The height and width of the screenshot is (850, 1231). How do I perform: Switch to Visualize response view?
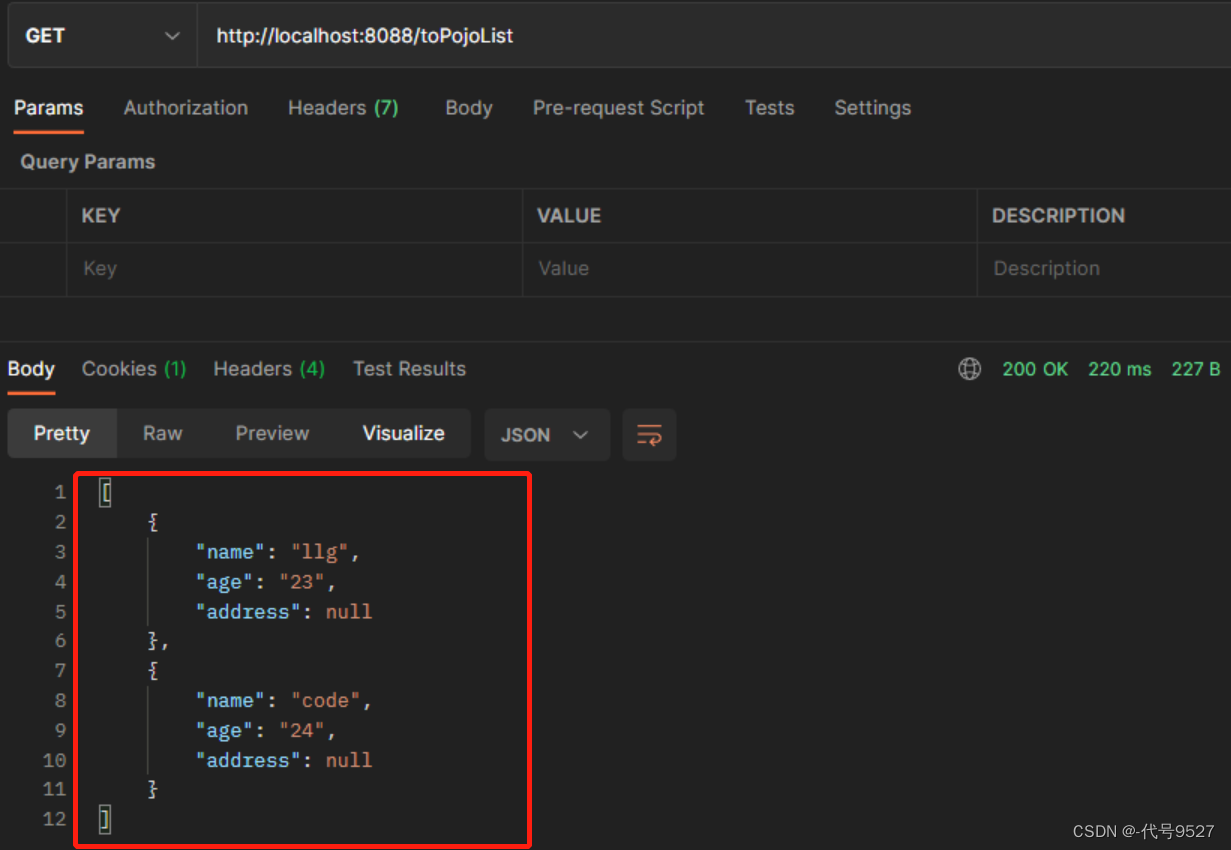[x=403, y=434]
